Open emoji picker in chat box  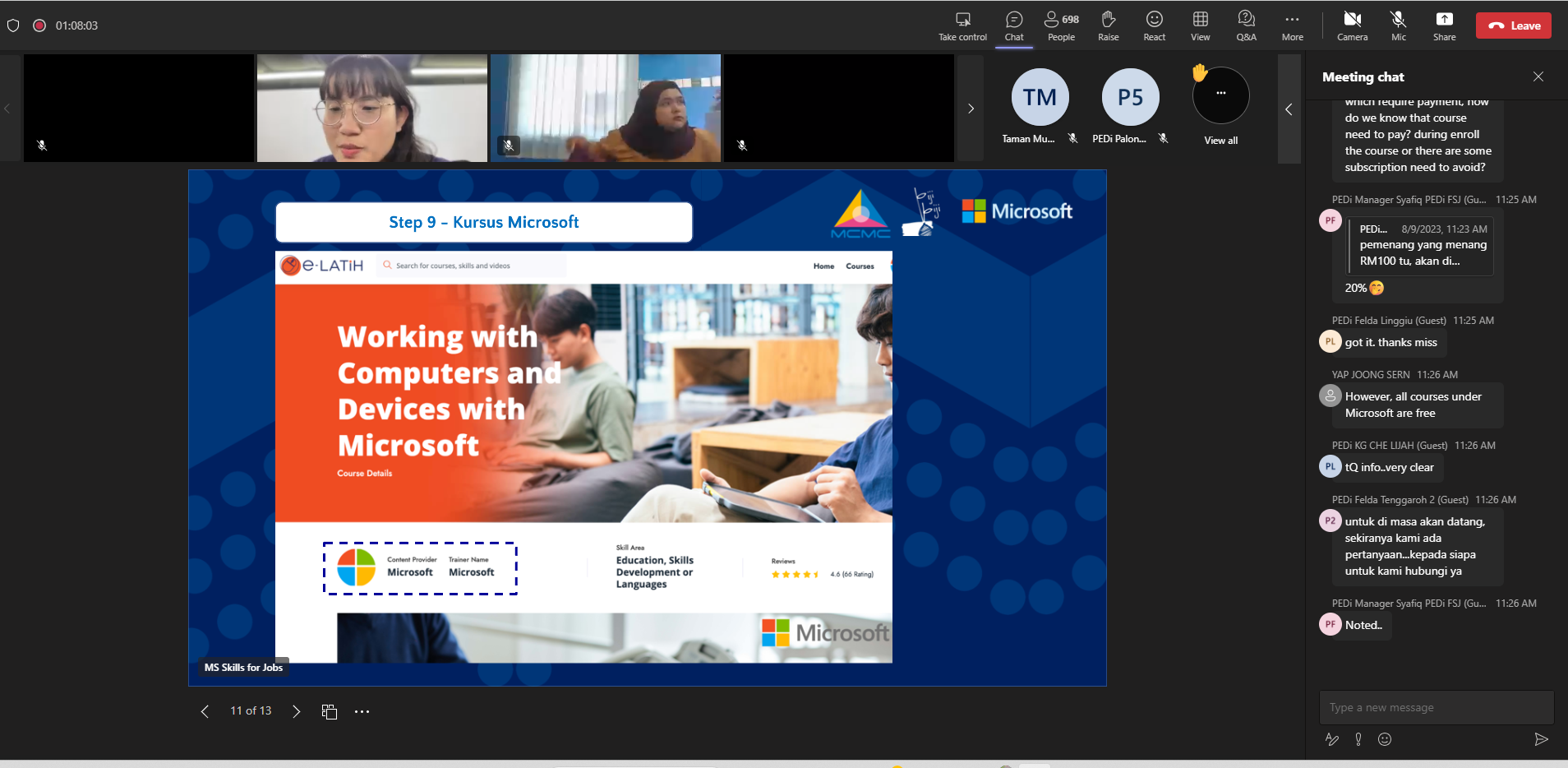tap(1385, 739)
